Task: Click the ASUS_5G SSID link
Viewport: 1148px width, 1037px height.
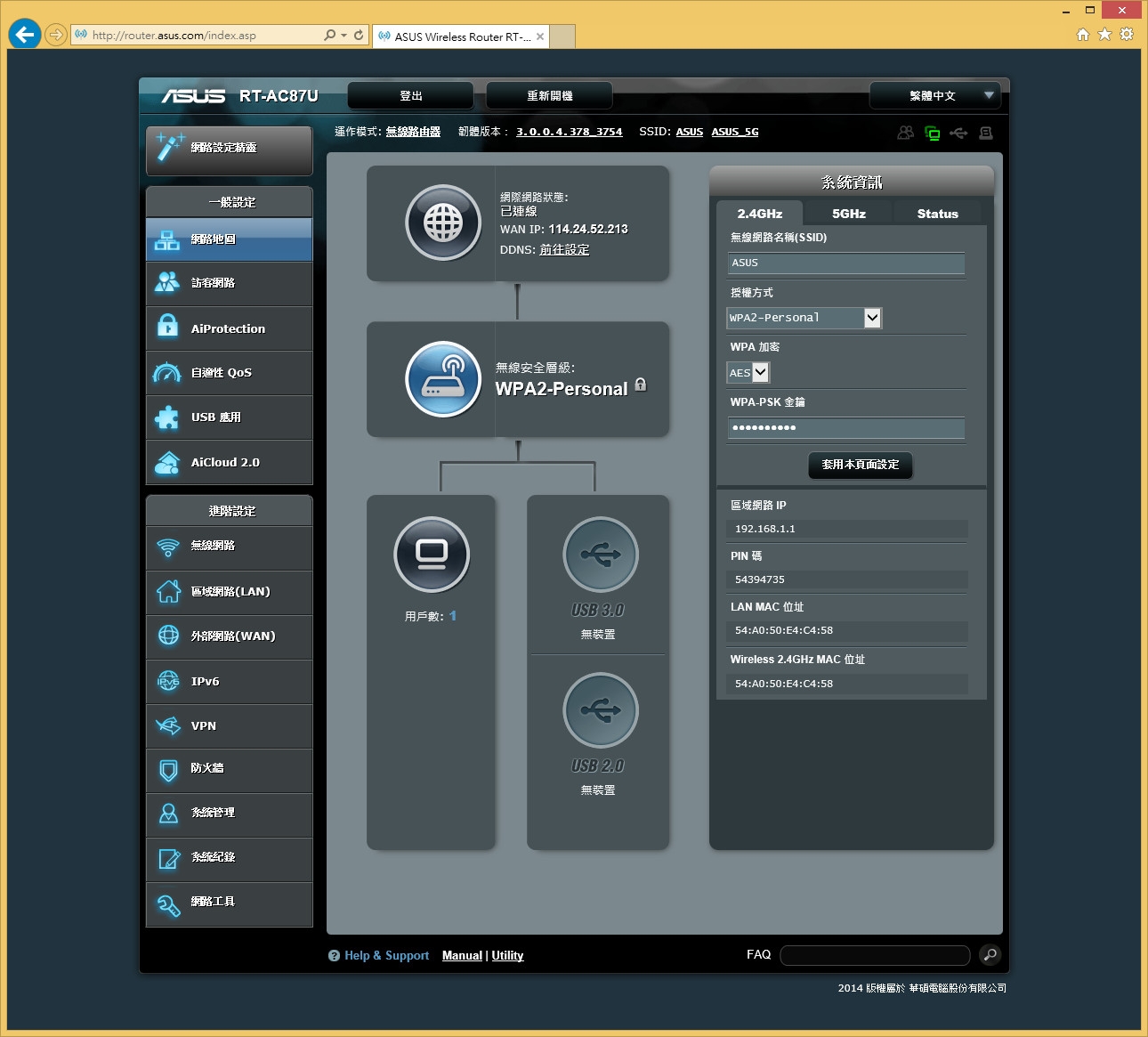Action: tap(735, 132)
